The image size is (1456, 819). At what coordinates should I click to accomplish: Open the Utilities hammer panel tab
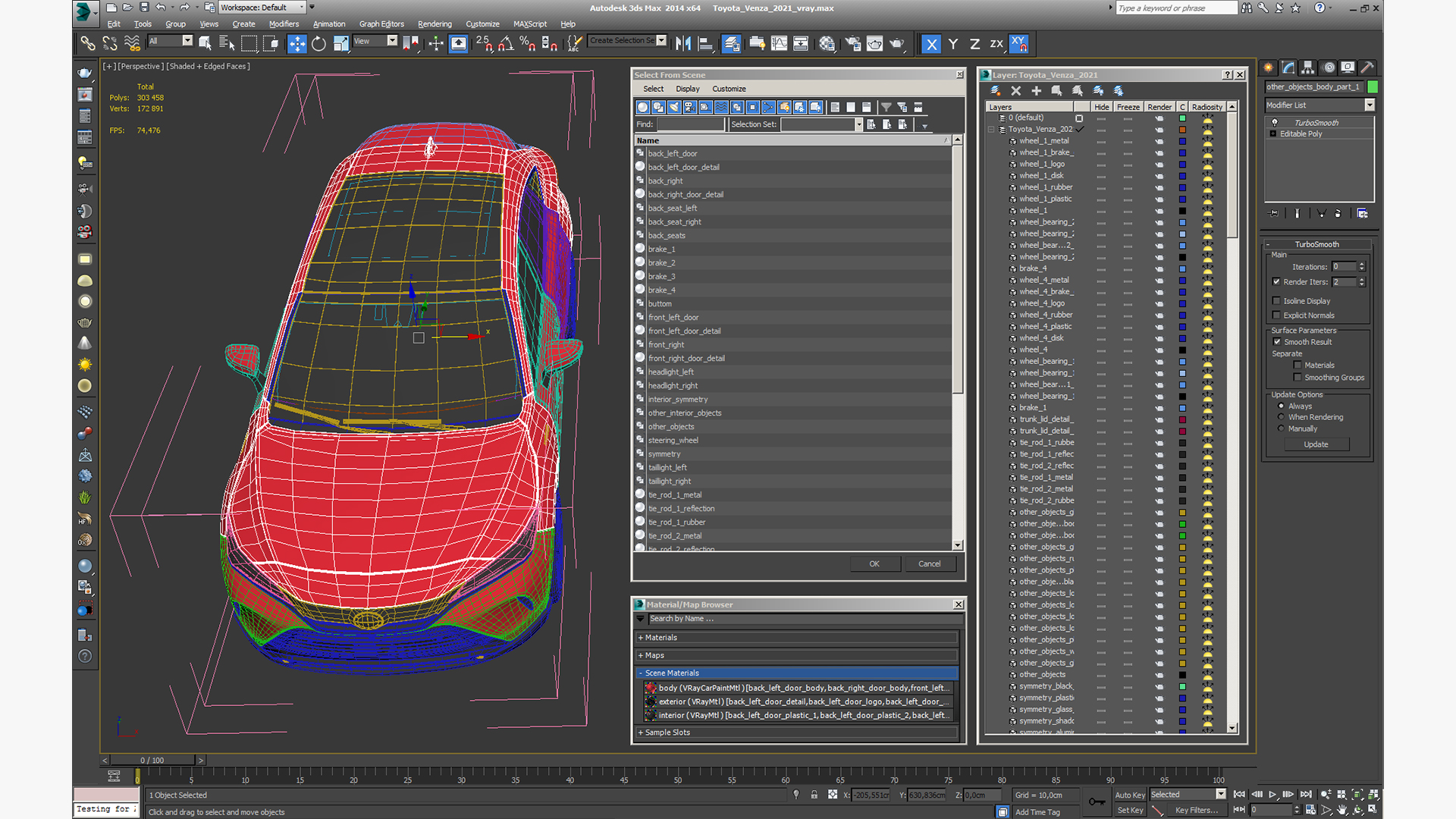[1367, 67]
